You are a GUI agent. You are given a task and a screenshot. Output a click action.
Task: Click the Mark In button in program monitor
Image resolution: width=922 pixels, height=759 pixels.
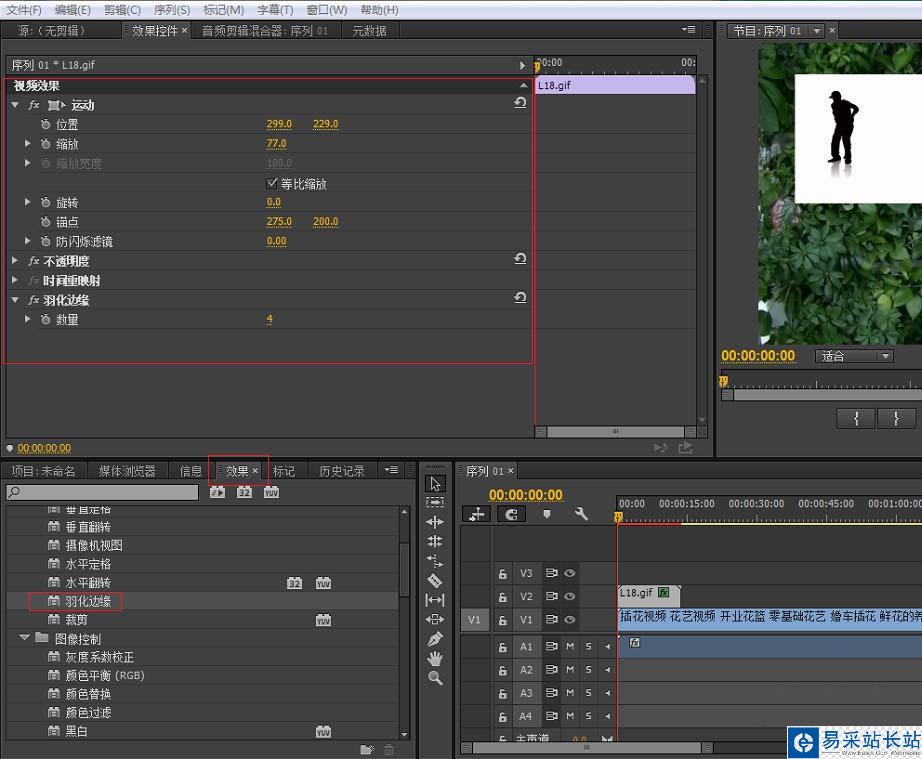click(x=856, y=419)
